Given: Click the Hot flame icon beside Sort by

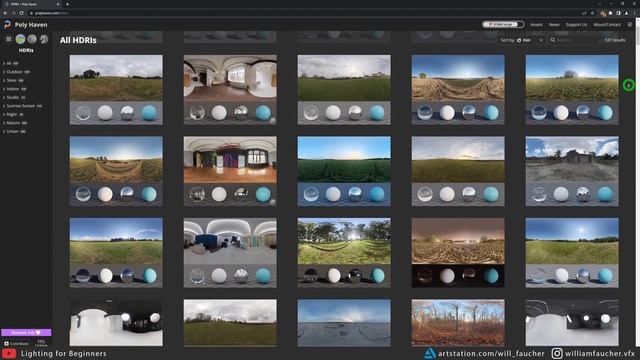Looking at the screenshot, I should 519,40.
